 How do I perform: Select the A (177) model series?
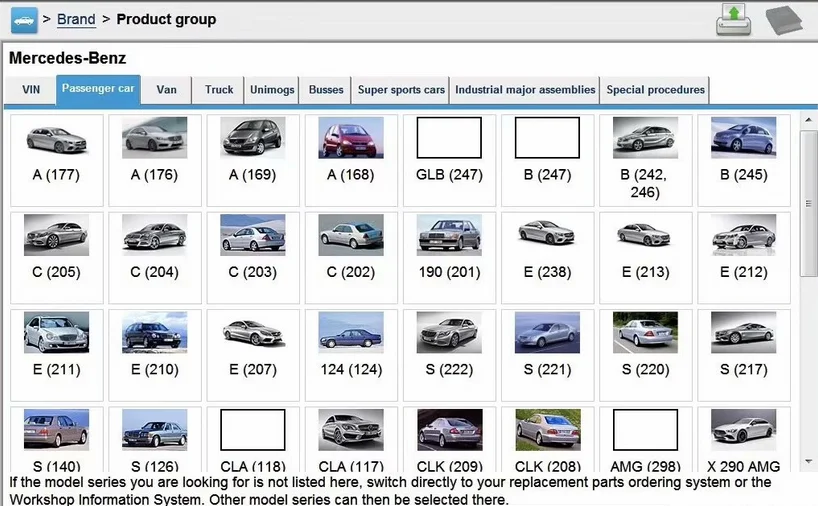click(56, 160)
